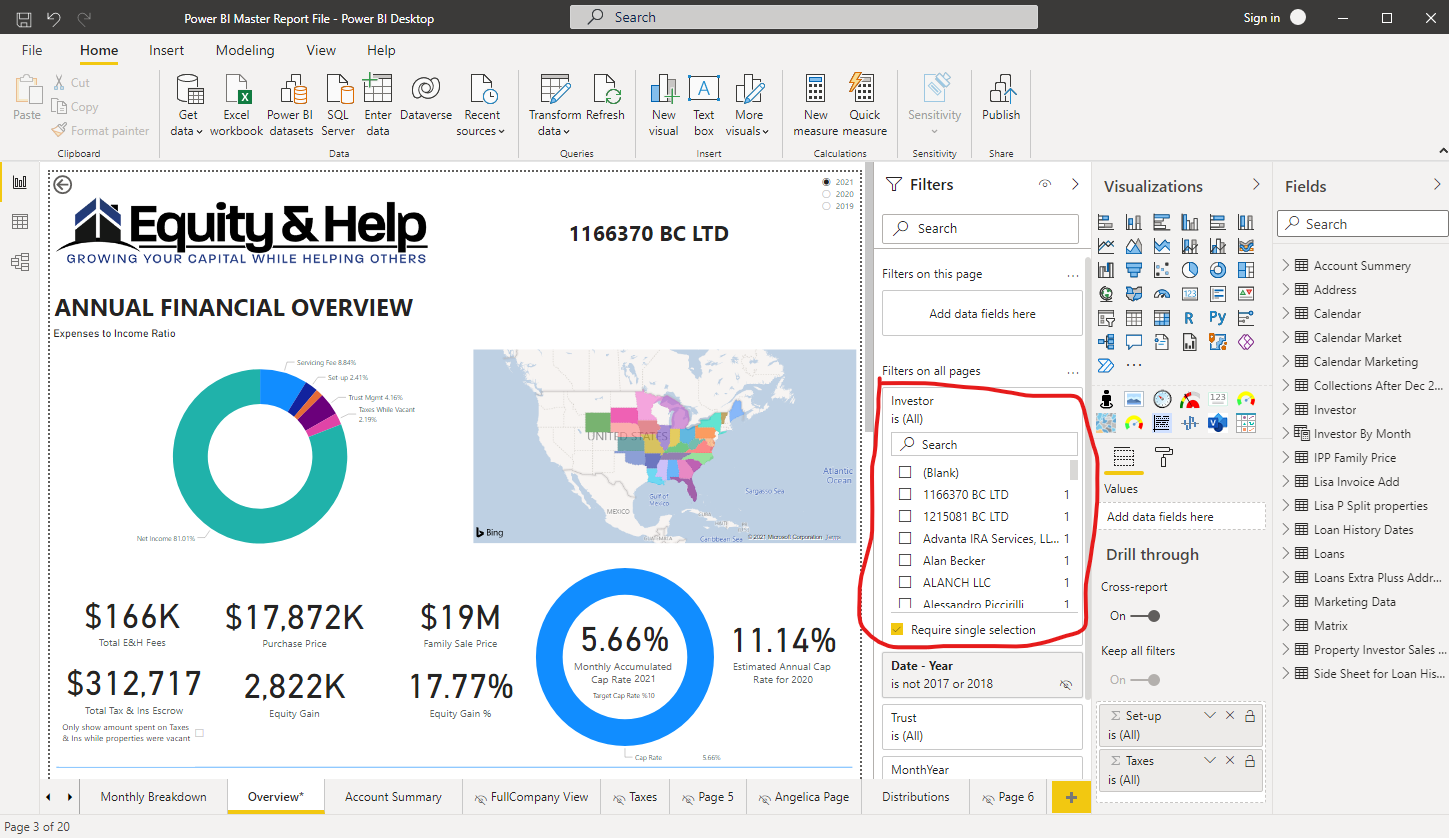1449x838 pixels.
Task: Add a new page with plus button
Action: 1072,797
